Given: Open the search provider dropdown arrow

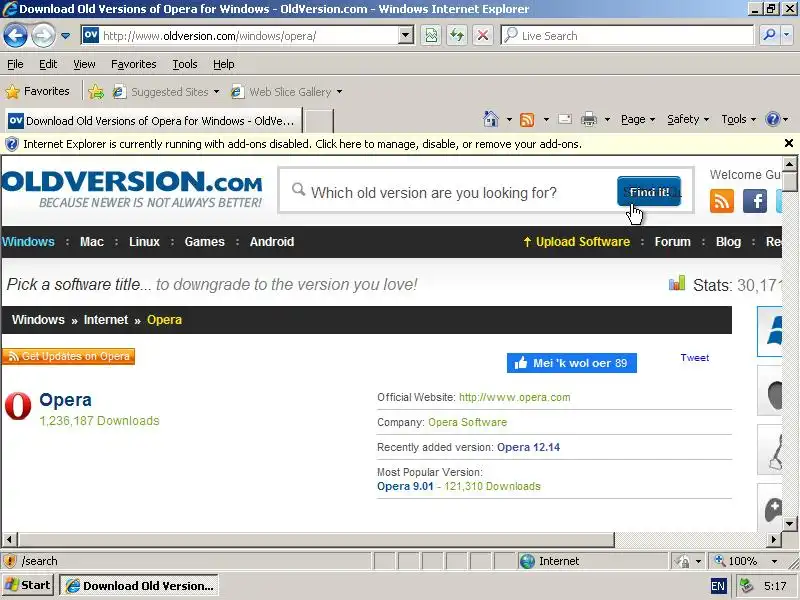Looking at the screenshot, I should (787, 35).
